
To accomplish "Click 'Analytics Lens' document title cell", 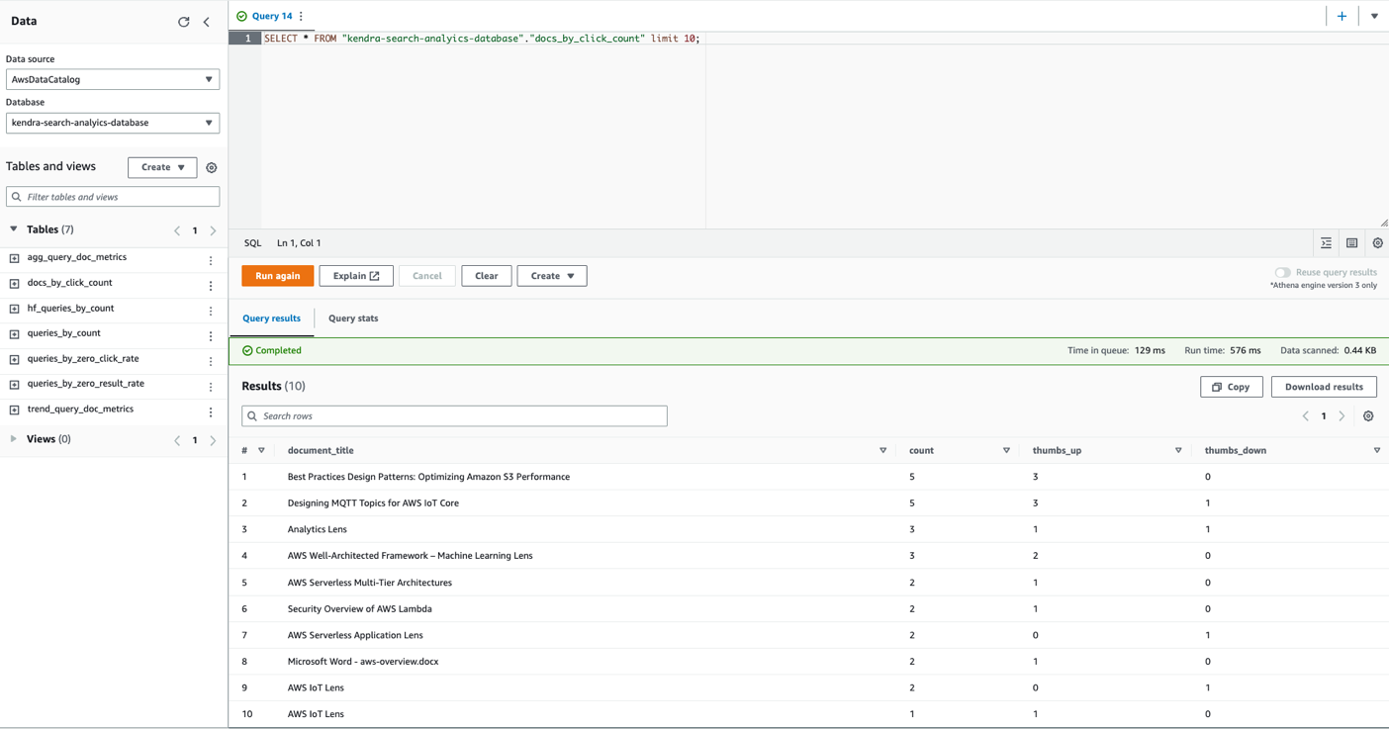I will [317, 530].
